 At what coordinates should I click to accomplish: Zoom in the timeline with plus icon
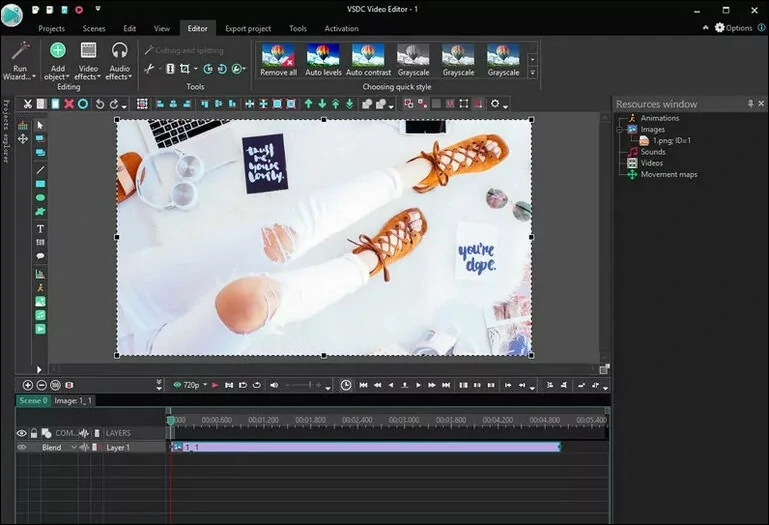pyautogui.click(x=27, y=385)
